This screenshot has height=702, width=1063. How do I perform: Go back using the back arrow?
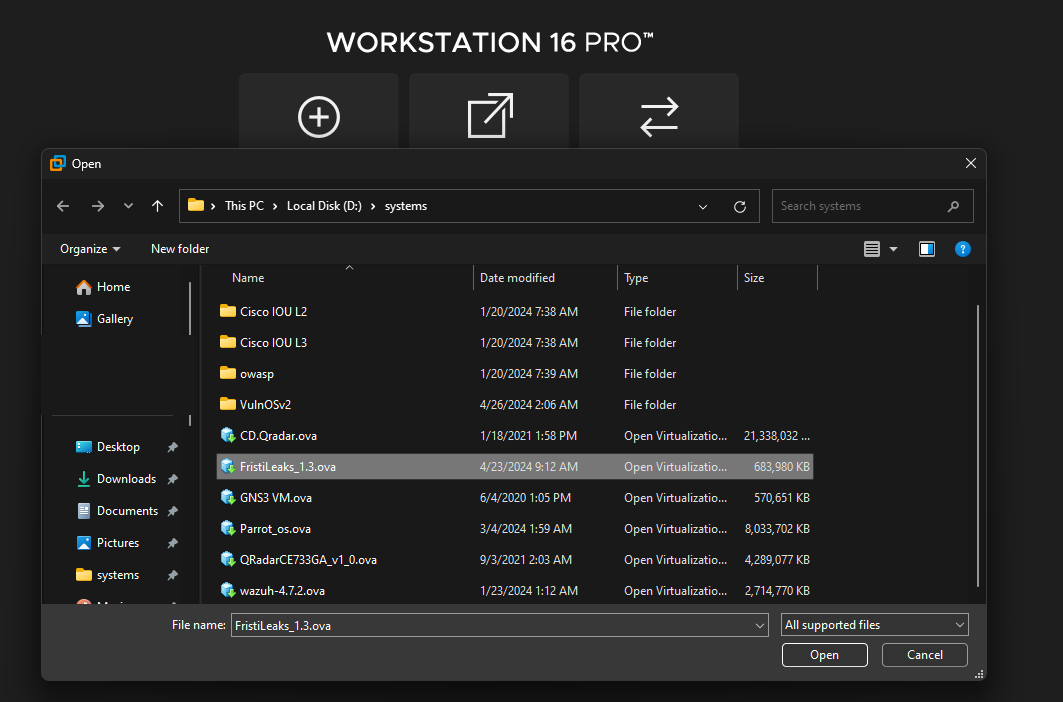(x=63, y=206)
